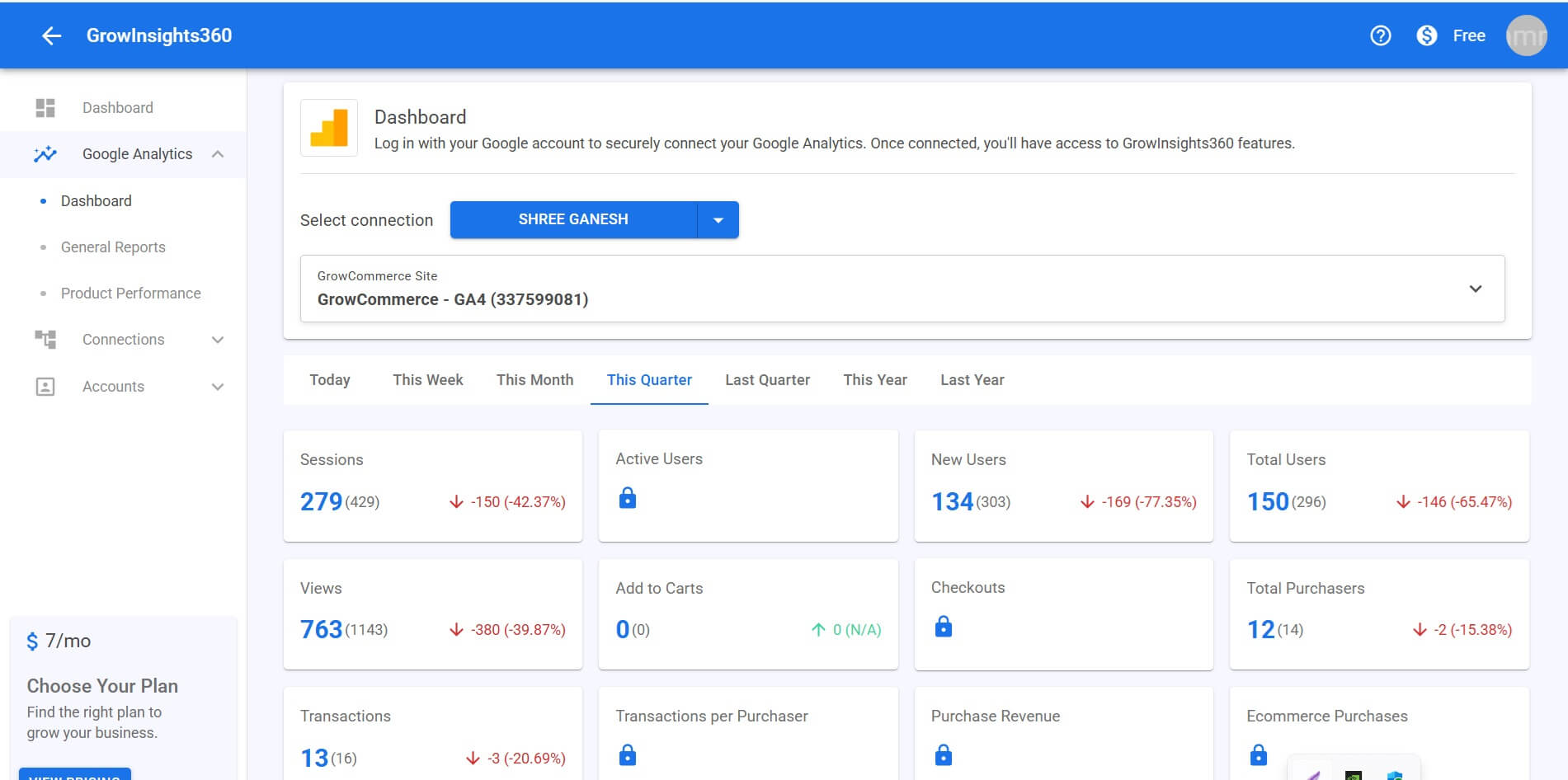Click the Total Purchasers value 12
Image resolution: width=1568 pixels, height=780 pixels.
[1261, 629]
